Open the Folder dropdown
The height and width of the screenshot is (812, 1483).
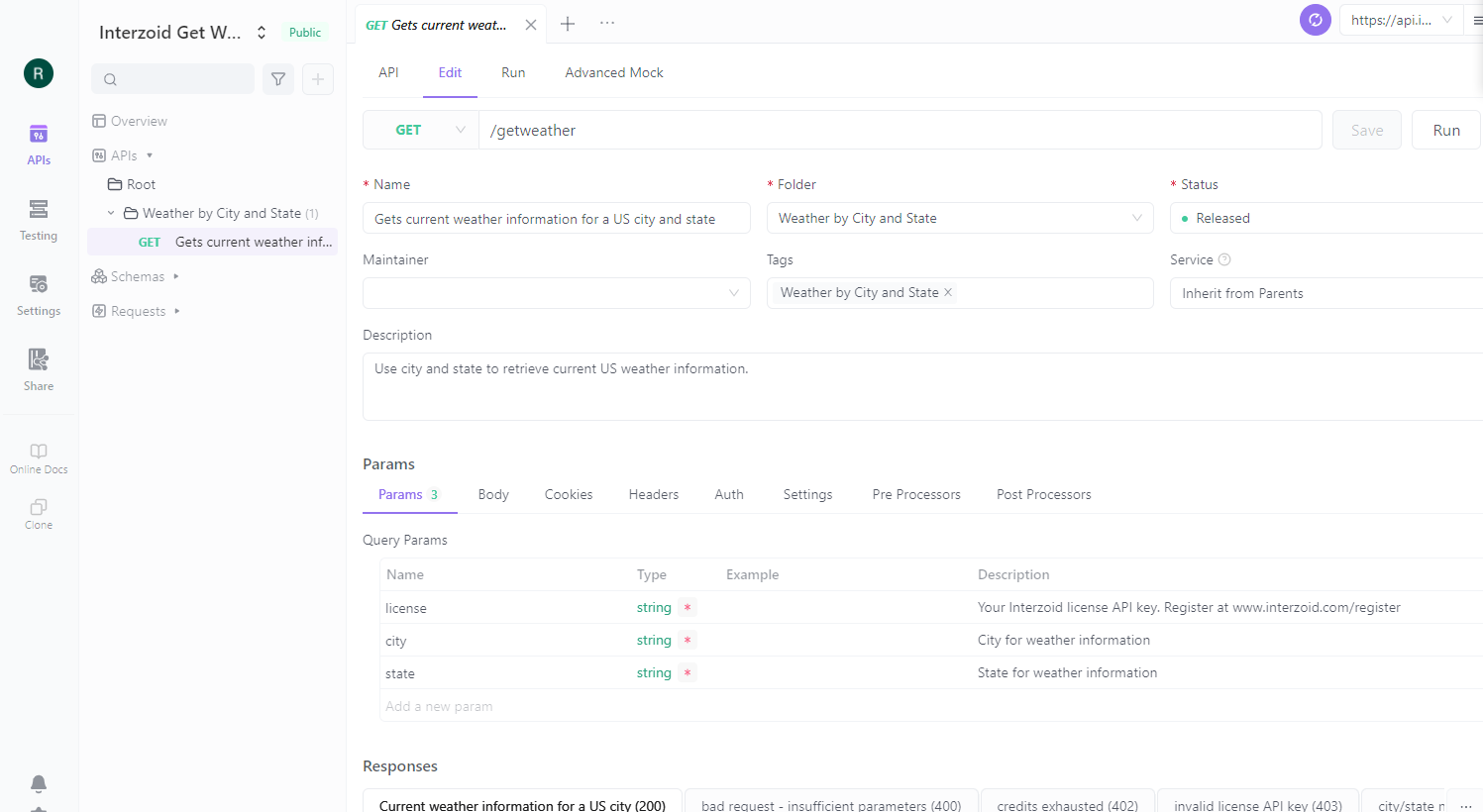[960, 218]
